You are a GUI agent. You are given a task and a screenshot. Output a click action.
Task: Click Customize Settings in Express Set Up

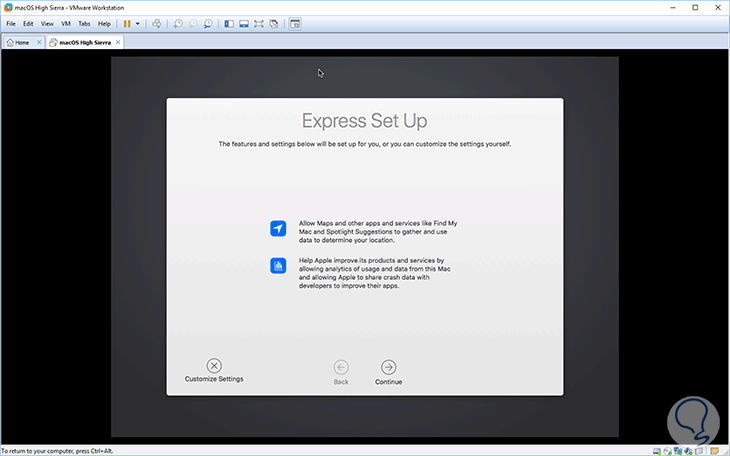pyautogui.click(x=214, y=371)
